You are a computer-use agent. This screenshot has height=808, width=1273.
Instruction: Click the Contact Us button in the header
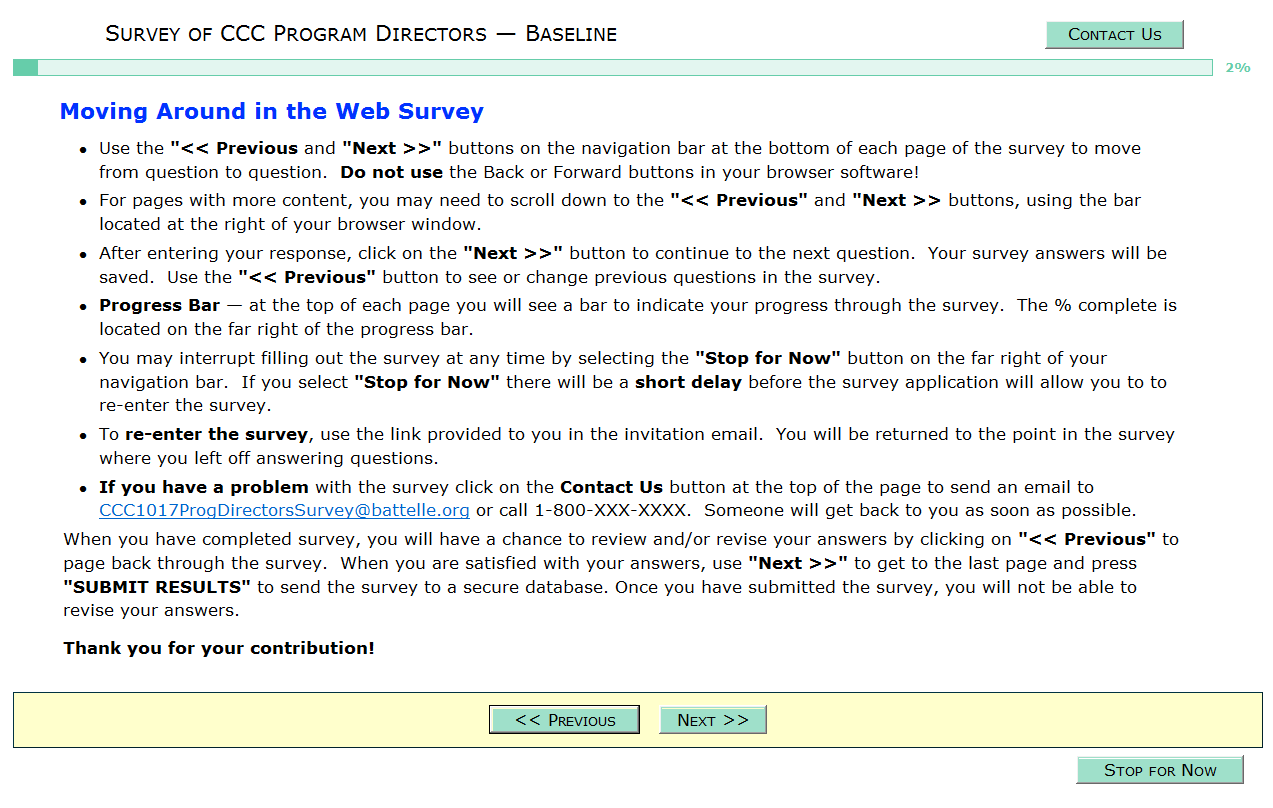tap(1114, 35)
